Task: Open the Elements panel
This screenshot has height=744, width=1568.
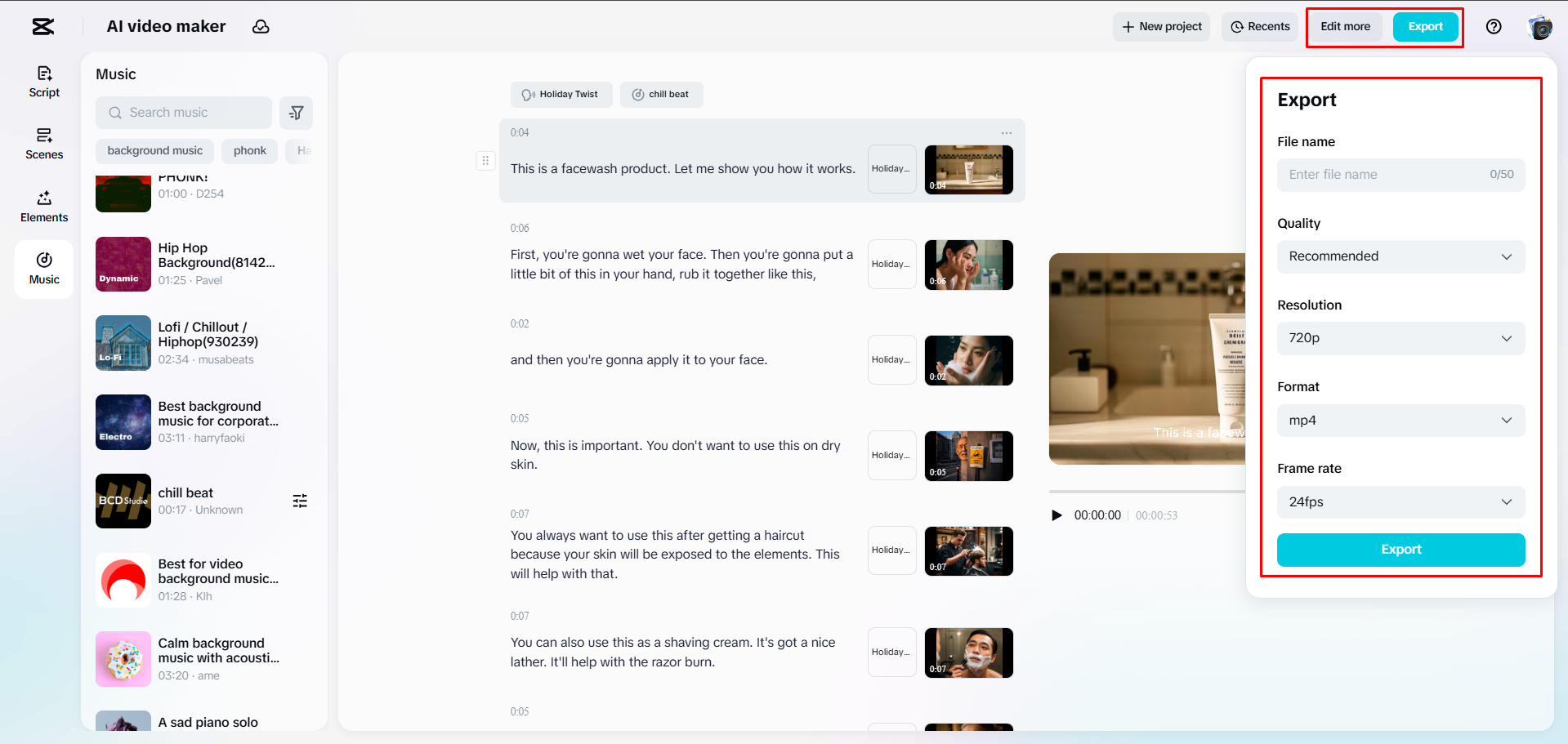Action: pos(44,206)
